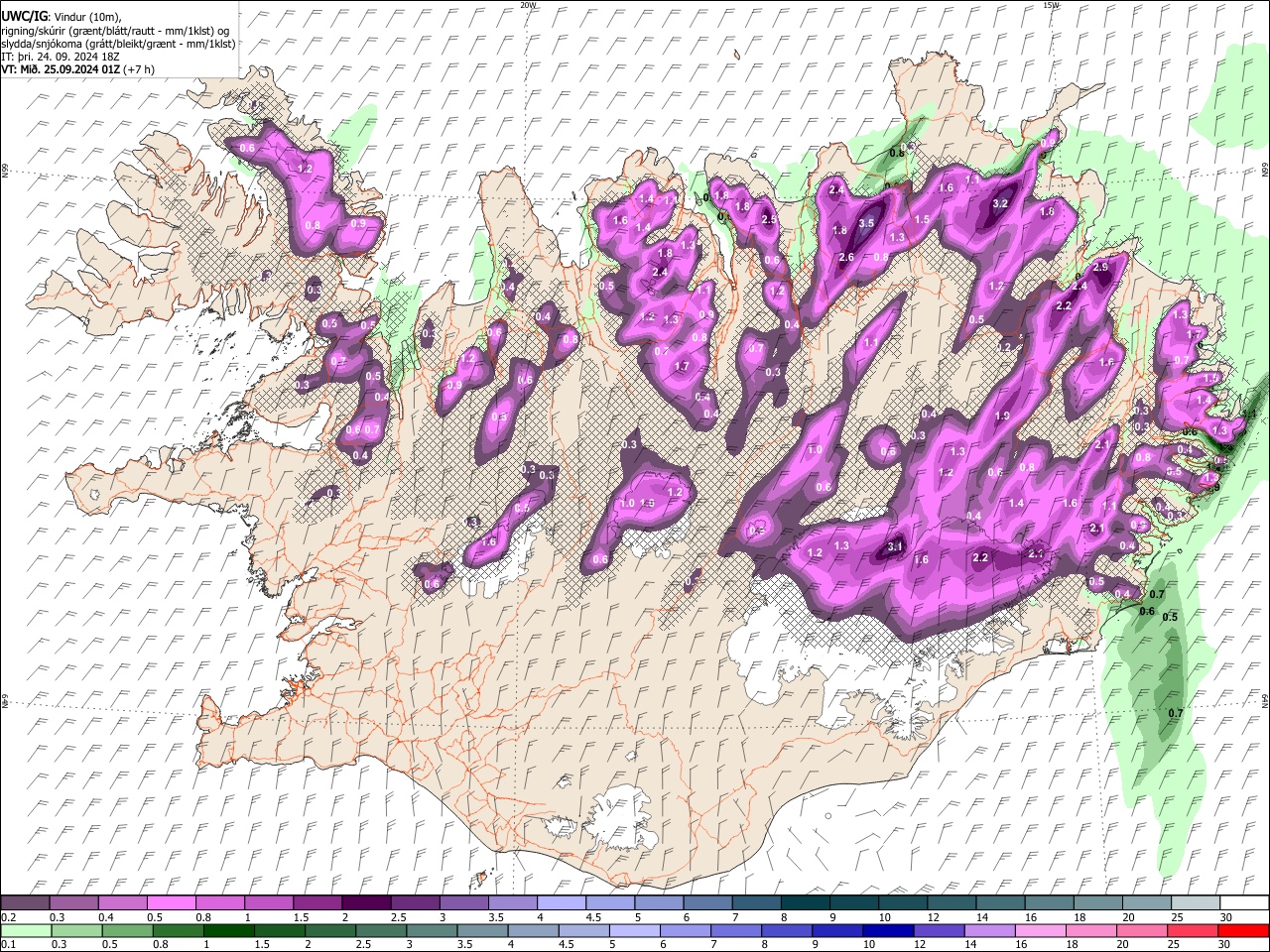The image size is (1270, 952).
Task: Click the 3.1 snowfall value on map
Action: pyautogui.click(x=894, y=546)
